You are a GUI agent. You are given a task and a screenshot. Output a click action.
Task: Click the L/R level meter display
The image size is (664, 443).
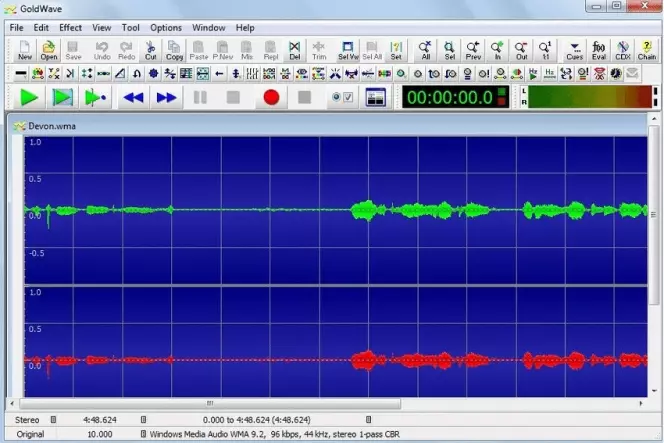coord(589,97)
